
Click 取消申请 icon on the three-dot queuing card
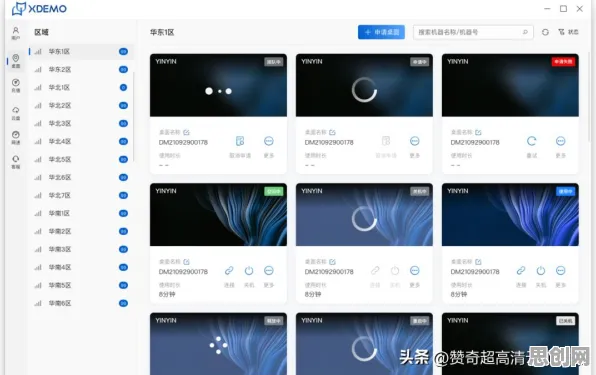[x=240, y=141]
